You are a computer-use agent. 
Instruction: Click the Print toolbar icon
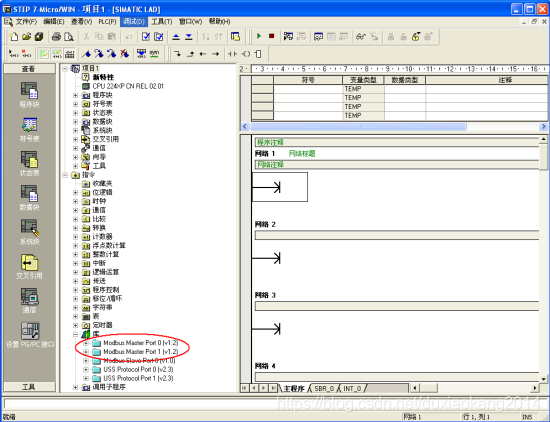56,36
